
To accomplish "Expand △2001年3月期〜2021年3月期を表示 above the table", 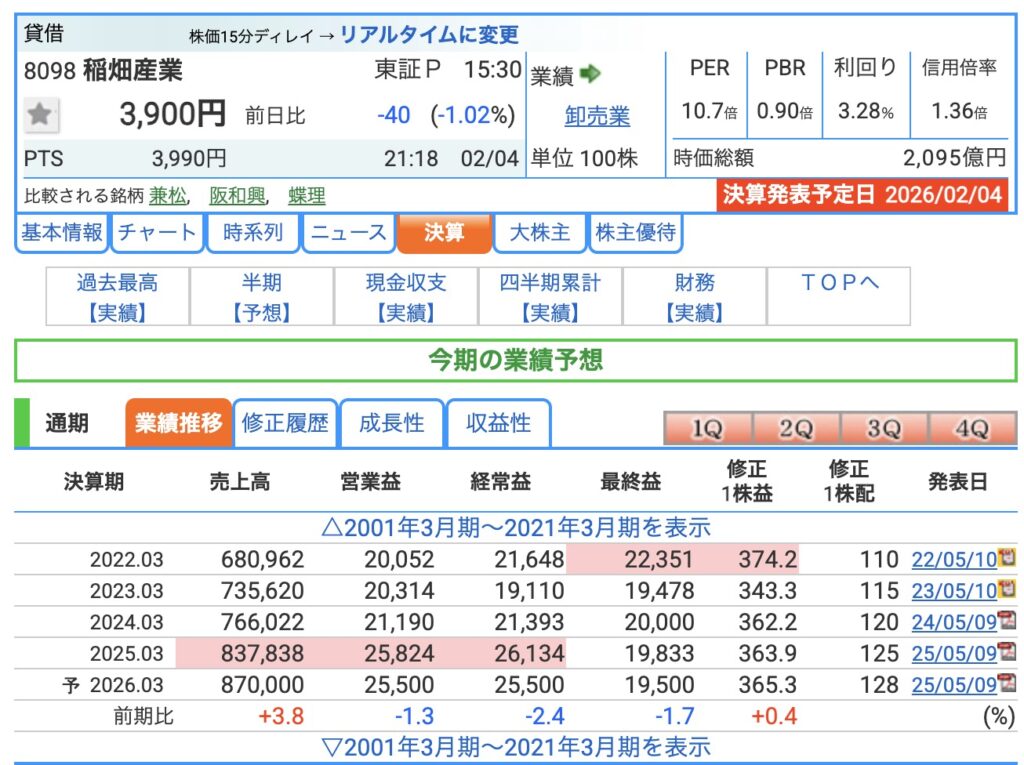I will click(515, 527).
